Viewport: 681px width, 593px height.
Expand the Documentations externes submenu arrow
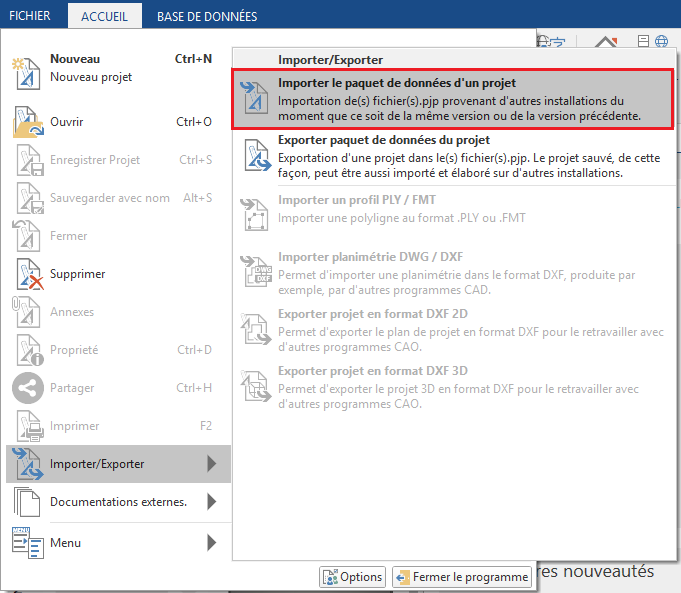pyautogui.click(x=212, y=502)
